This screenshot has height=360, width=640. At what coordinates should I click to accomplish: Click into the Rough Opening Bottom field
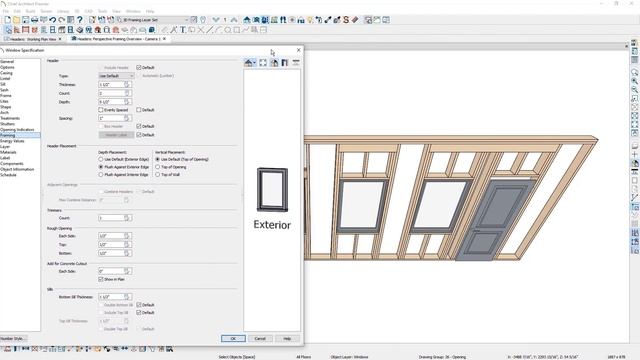[111, 253]
